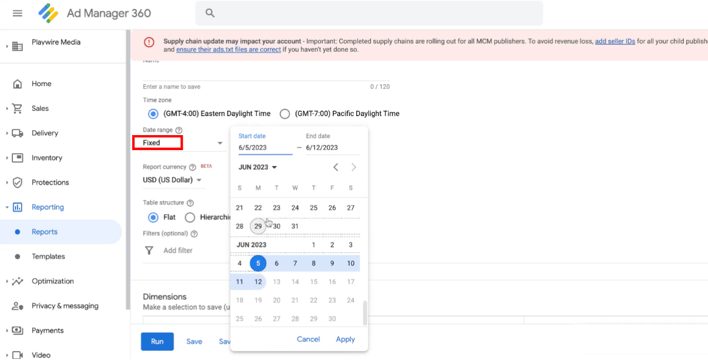The width and height of the screenshot is (708, 361).
Task: Click the Start date field
Action: tap(265, 148)
